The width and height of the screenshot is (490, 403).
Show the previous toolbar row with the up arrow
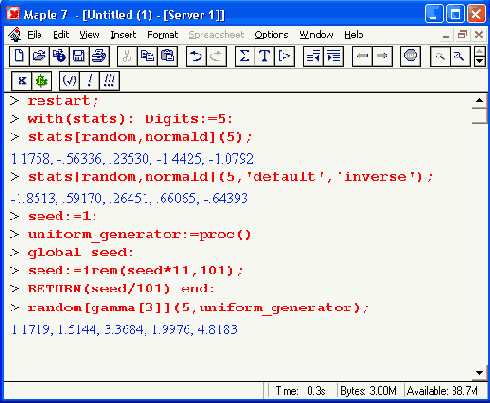[479, 52]
